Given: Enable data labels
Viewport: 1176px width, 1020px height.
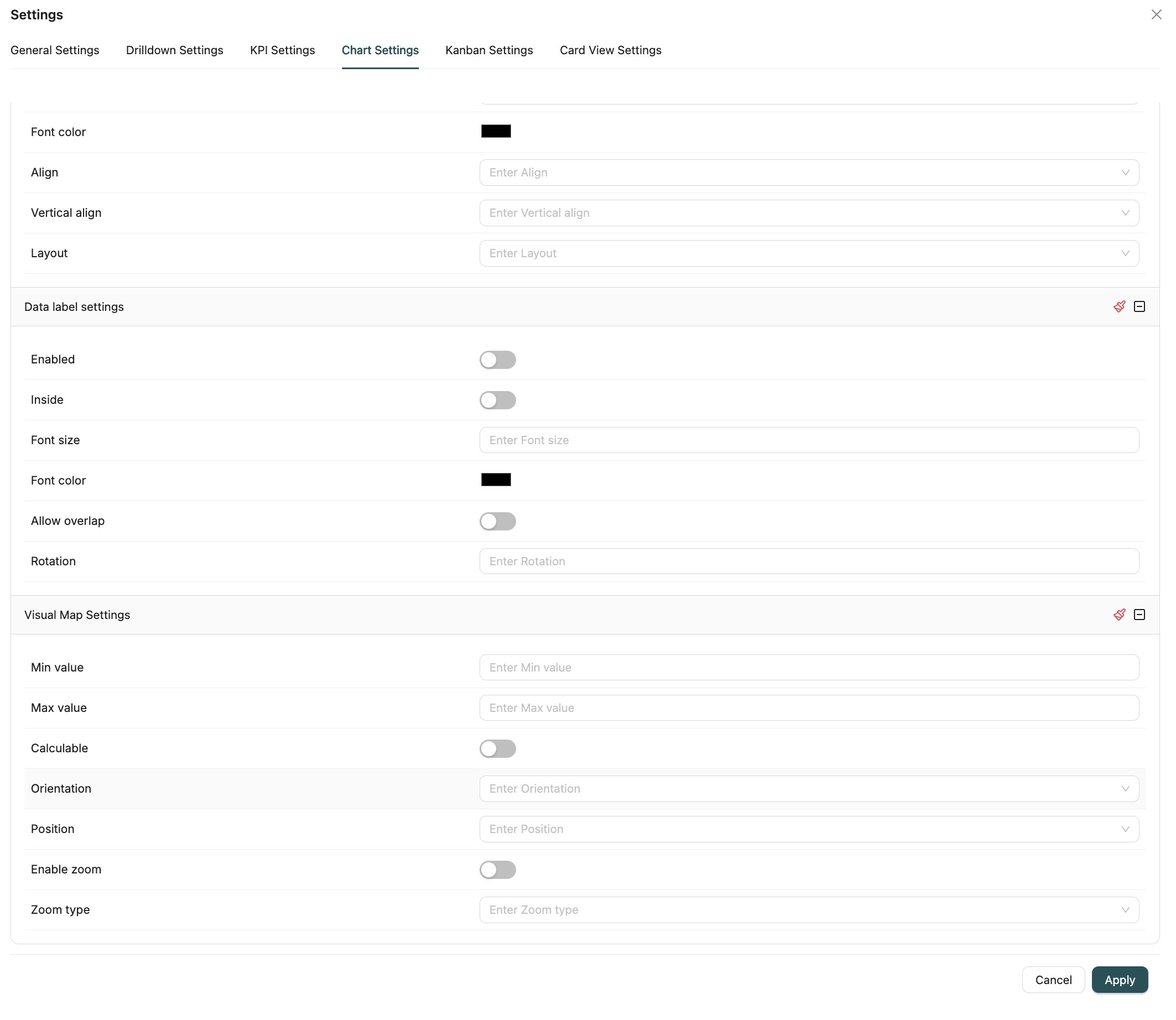Looking at the screenshot, I should click(497, 359).
